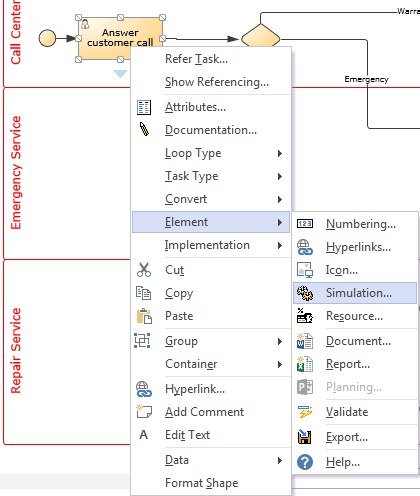Select Add Comment menu item
420x496 pixels.
pyautogui.click(x=211, y=412)
